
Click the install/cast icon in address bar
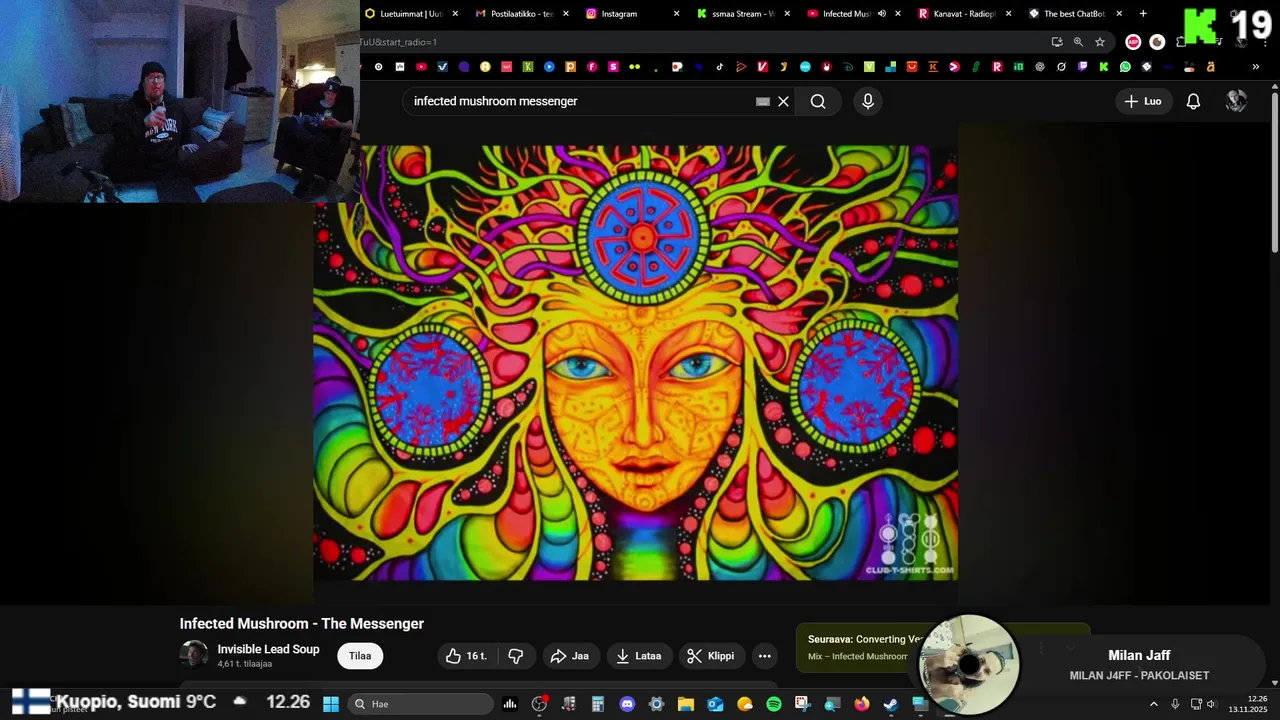pyautogui.click(x=1057, y=42)
